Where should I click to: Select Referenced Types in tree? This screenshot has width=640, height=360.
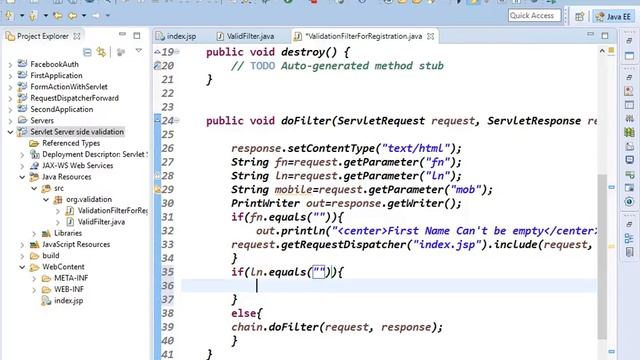click(x=71, y=143)
